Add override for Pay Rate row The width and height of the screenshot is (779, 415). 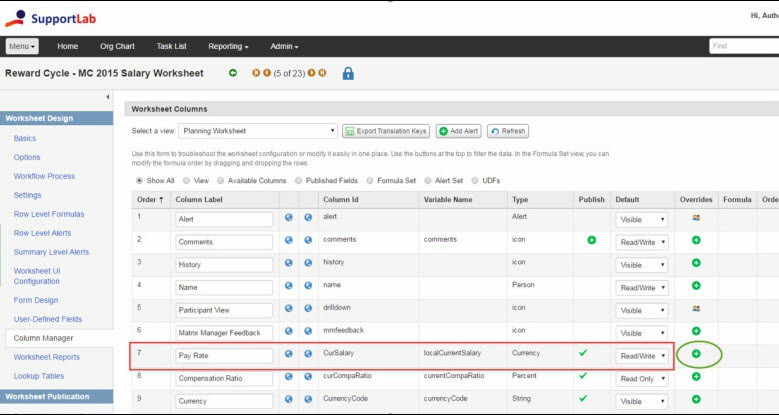click(696, 354)
